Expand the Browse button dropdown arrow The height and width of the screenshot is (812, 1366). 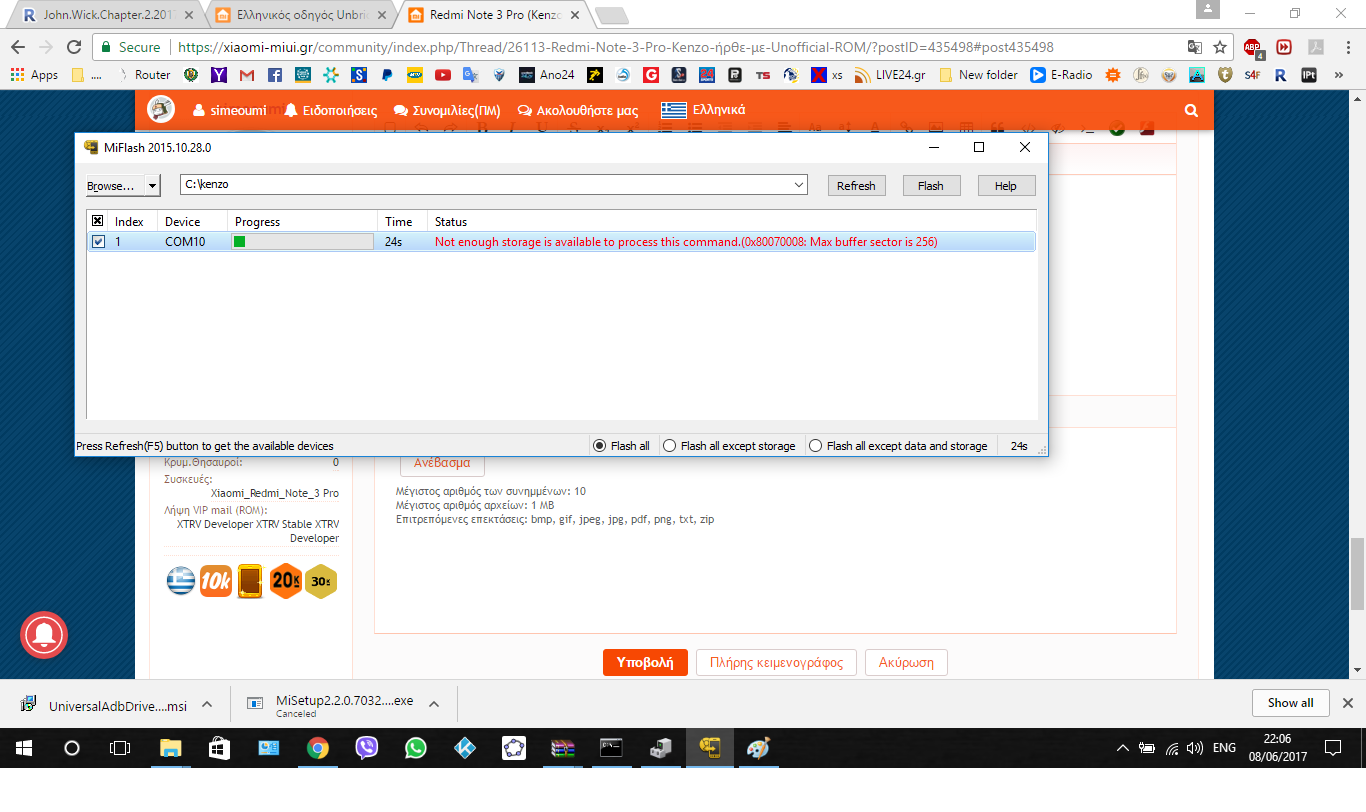point(152,186)
